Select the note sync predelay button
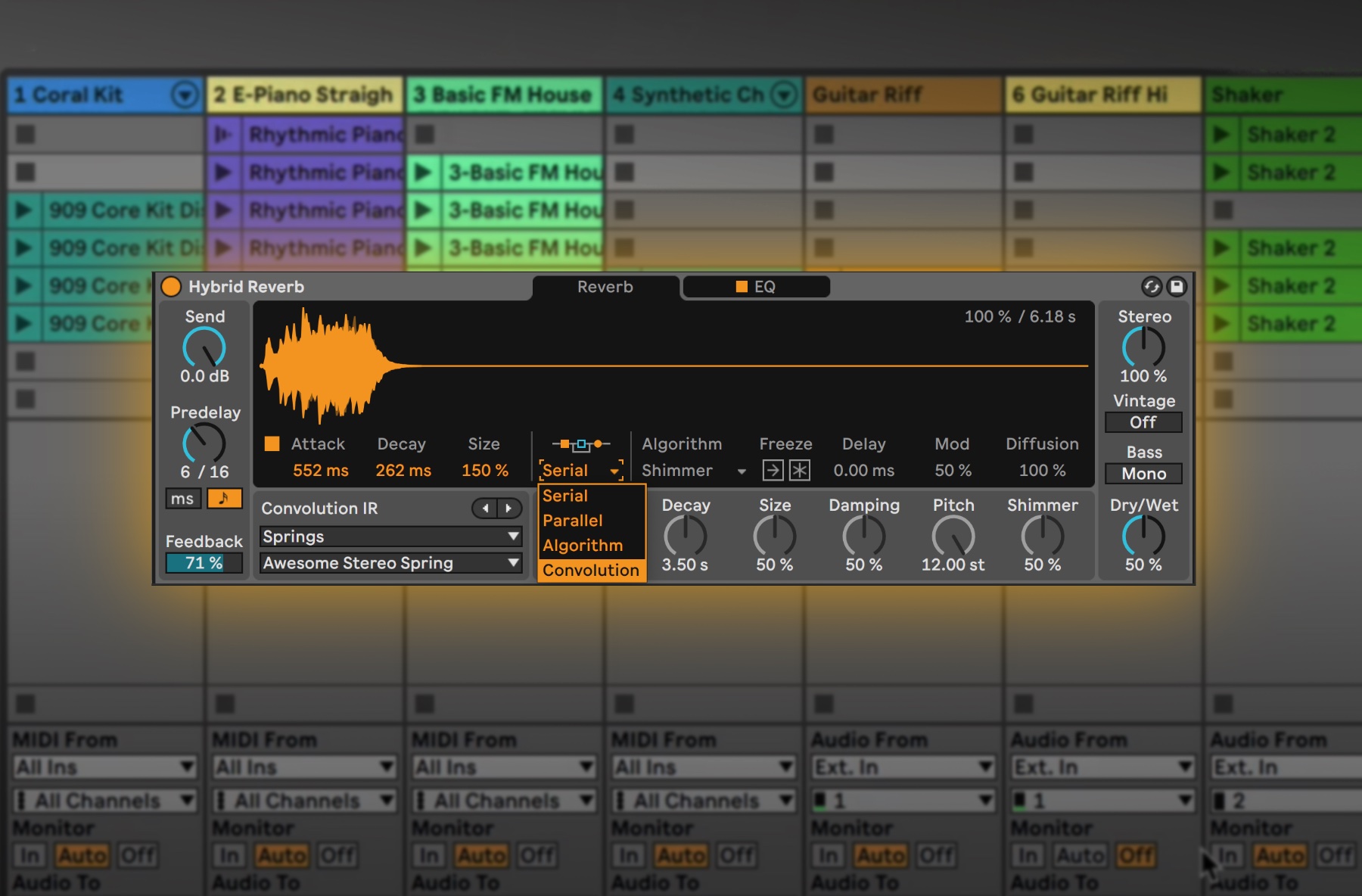 [224, 498]
